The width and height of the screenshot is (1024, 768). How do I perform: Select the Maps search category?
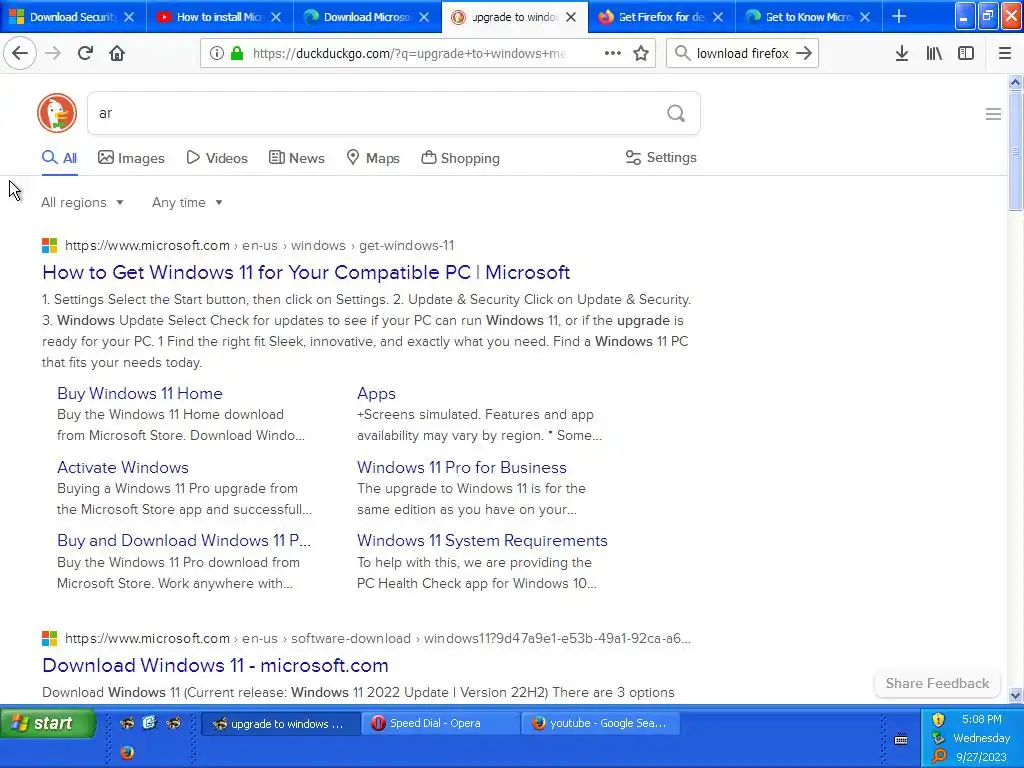tap(373, 158)
